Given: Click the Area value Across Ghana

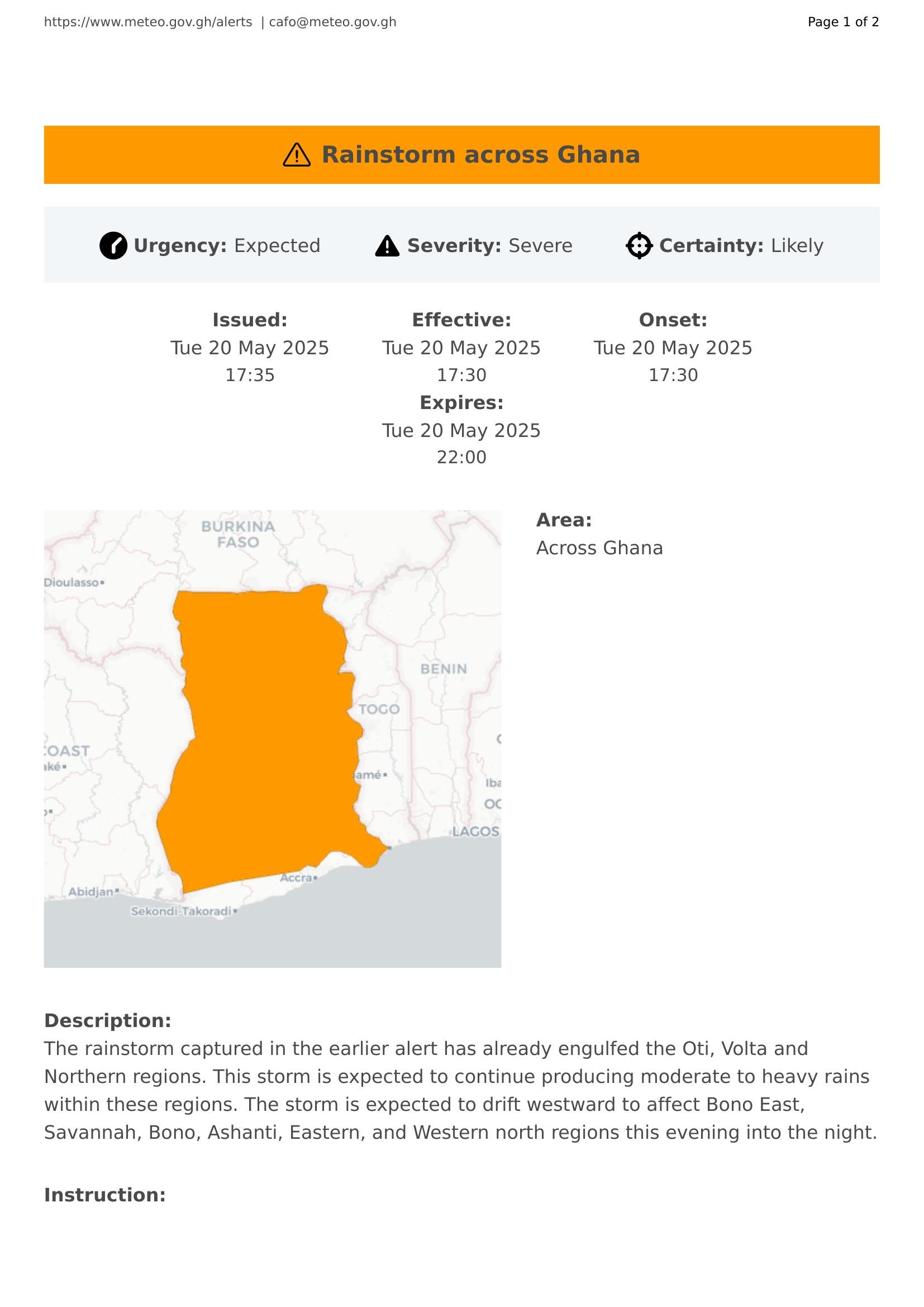Looking at the screenshot, I should [599, 548].
